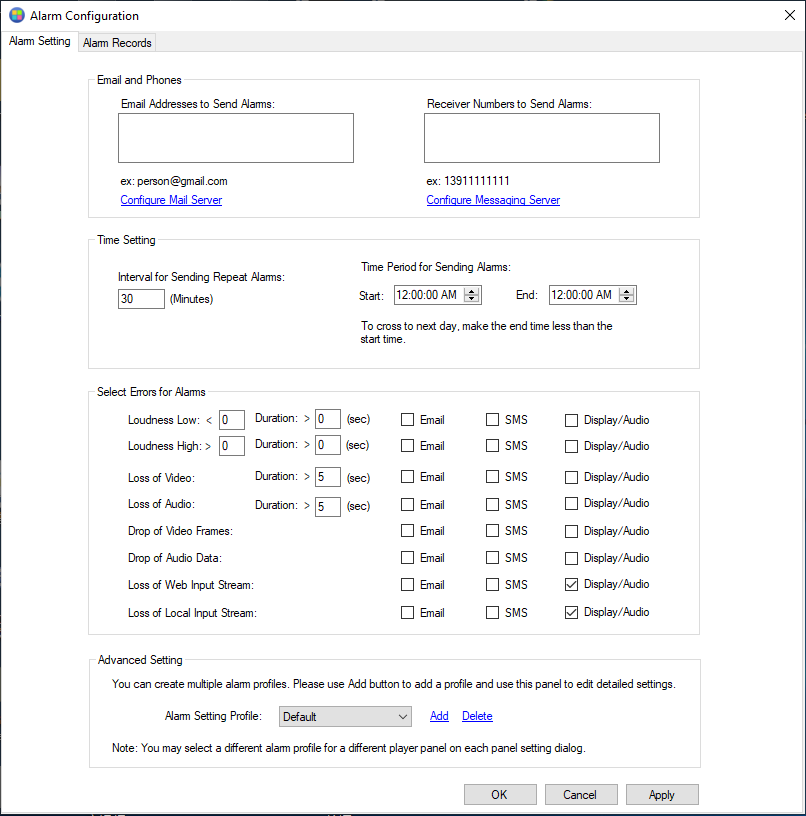806x816 pixels.
Task: Click the Cancel button
Action: (x=581, y=795)
